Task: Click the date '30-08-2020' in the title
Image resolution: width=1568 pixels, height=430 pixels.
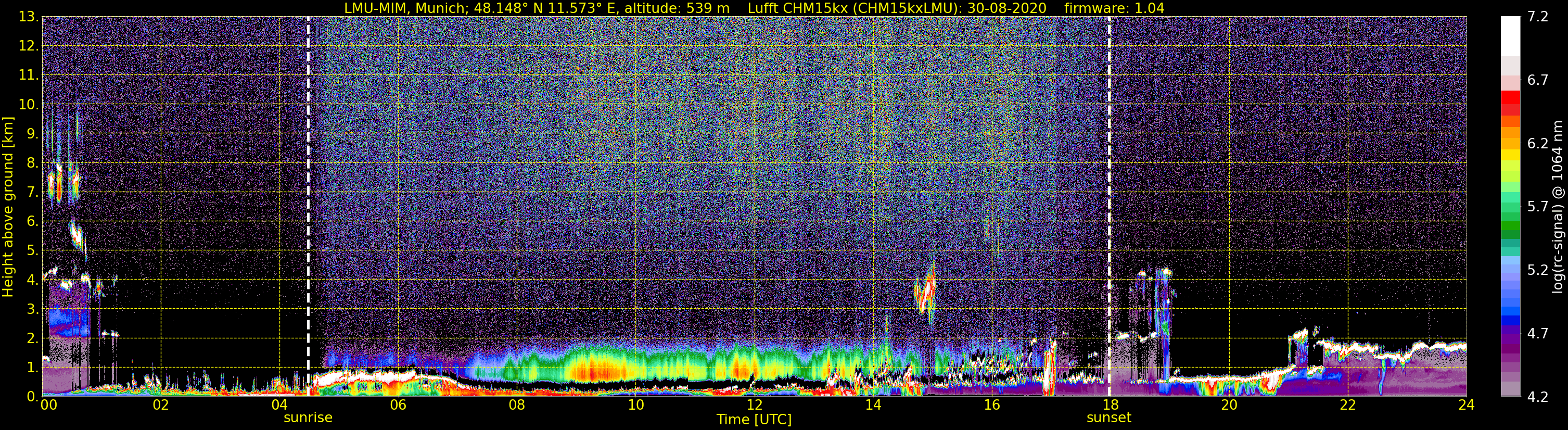Action: (1007, 8)
